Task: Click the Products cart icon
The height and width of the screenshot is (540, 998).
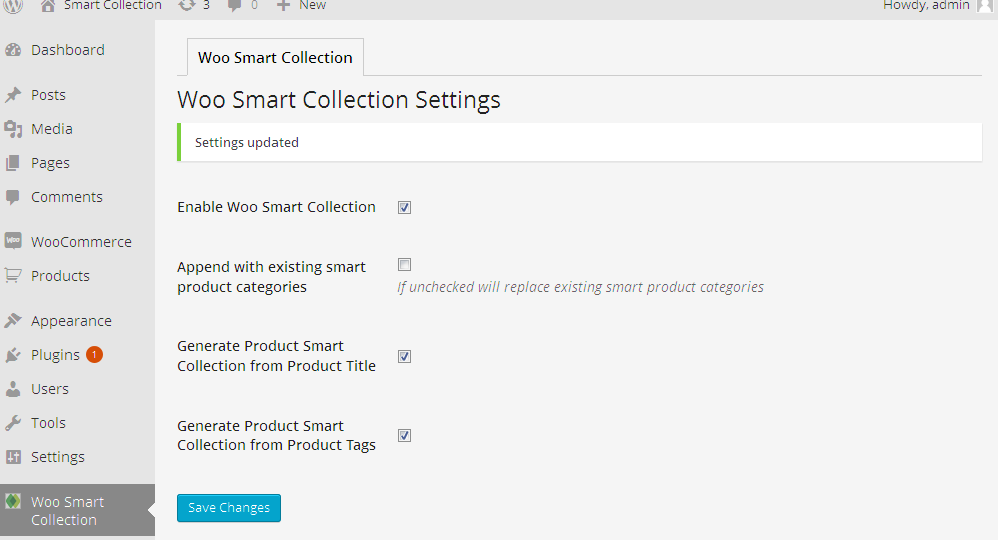Action: [x=13, y=276]
